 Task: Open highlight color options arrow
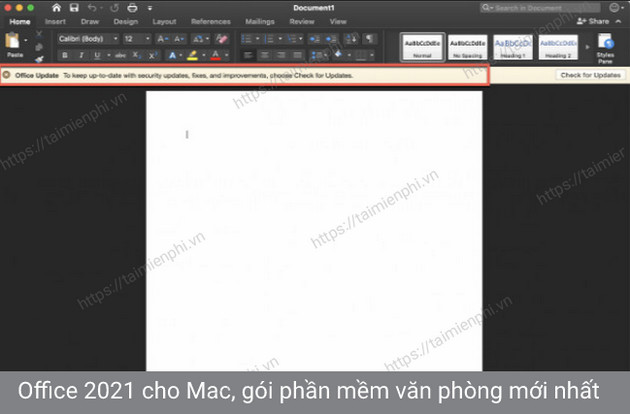pyautogui.click(x=204, y=55)
